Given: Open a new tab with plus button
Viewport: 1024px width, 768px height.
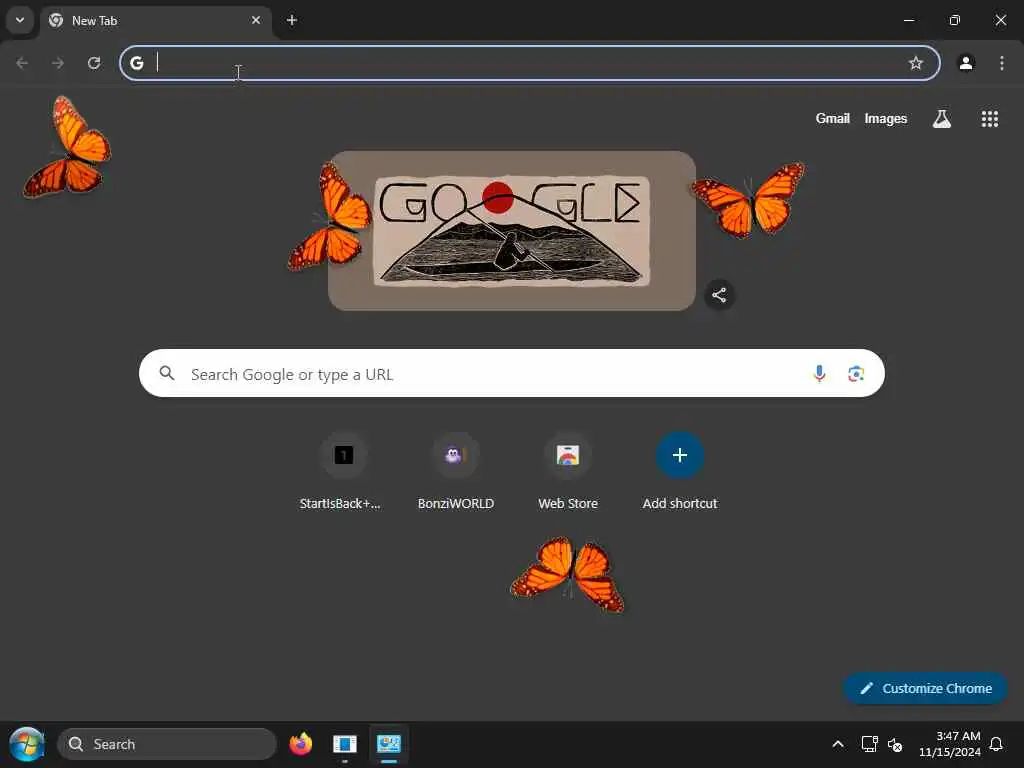Looking at the screenshot, I should point(292,20).
